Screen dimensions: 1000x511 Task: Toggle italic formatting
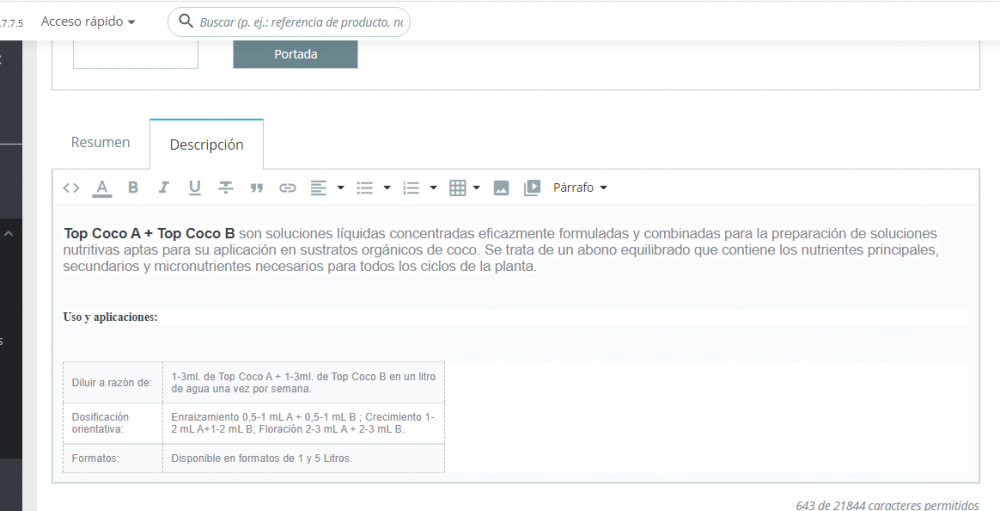pyautogui.click(x=164, y=188)
